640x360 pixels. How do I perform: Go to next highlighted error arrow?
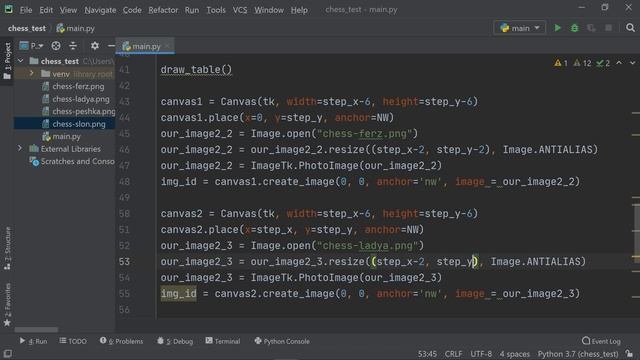pyautogui.click(x=632, y=63)
